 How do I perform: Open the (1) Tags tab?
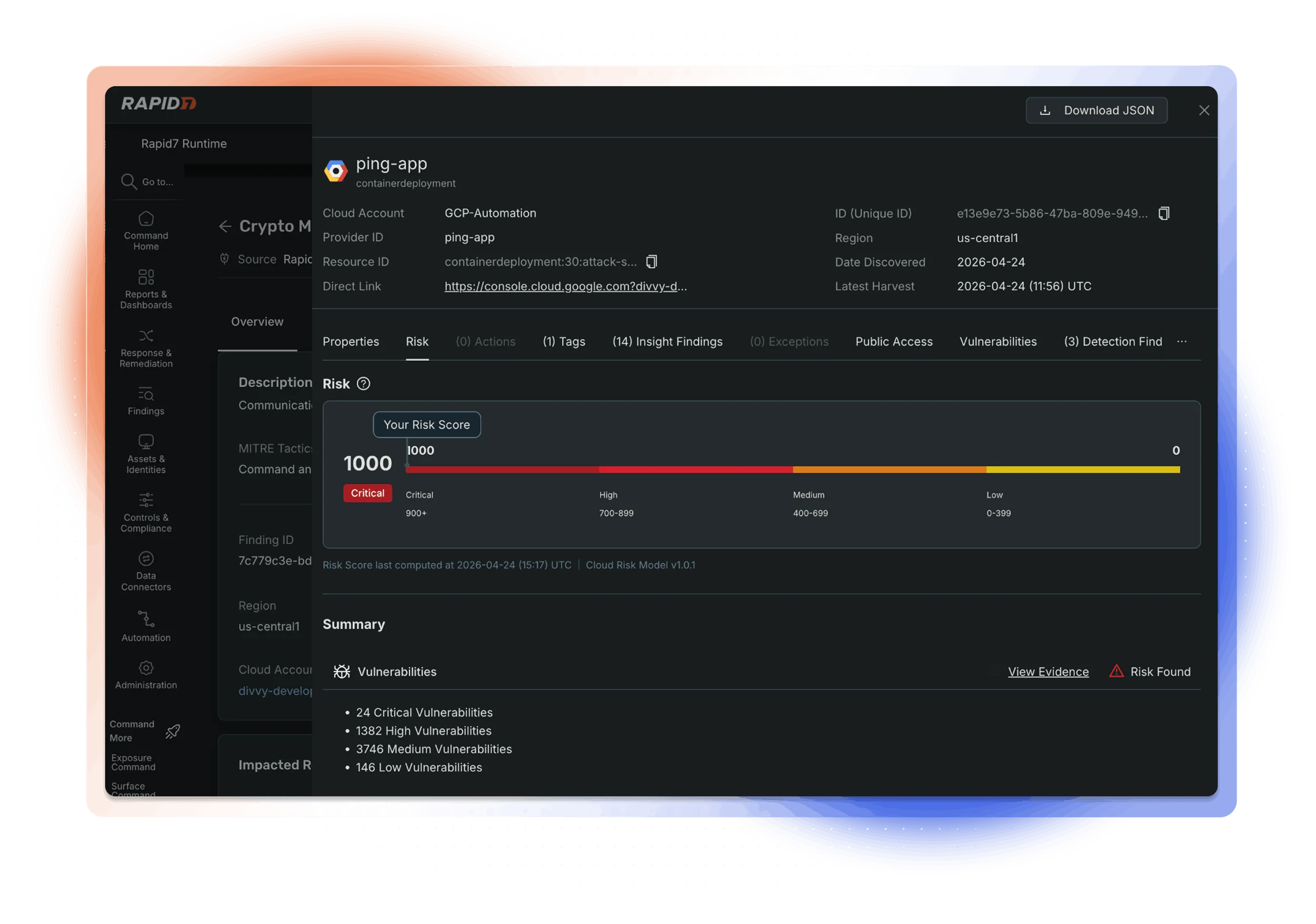point(564,342)
